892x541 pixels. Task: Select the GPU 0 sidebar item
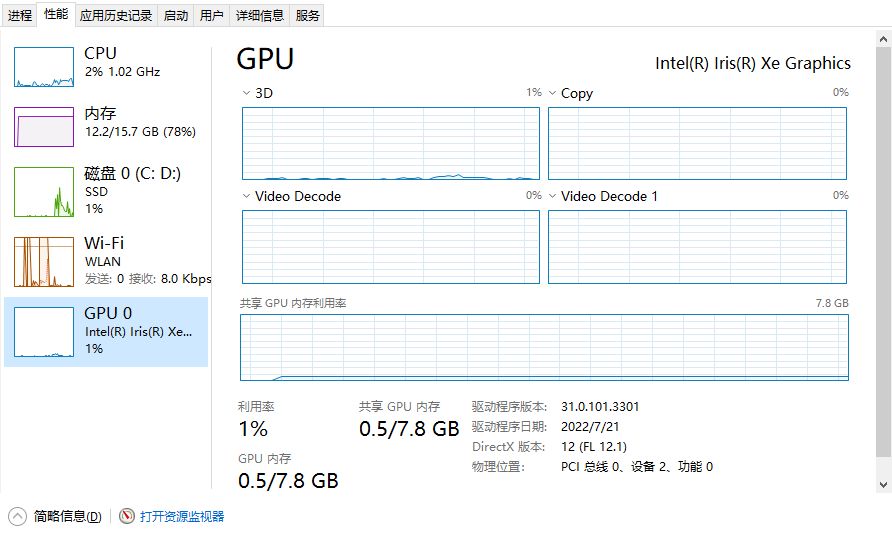tap(106, 331)
